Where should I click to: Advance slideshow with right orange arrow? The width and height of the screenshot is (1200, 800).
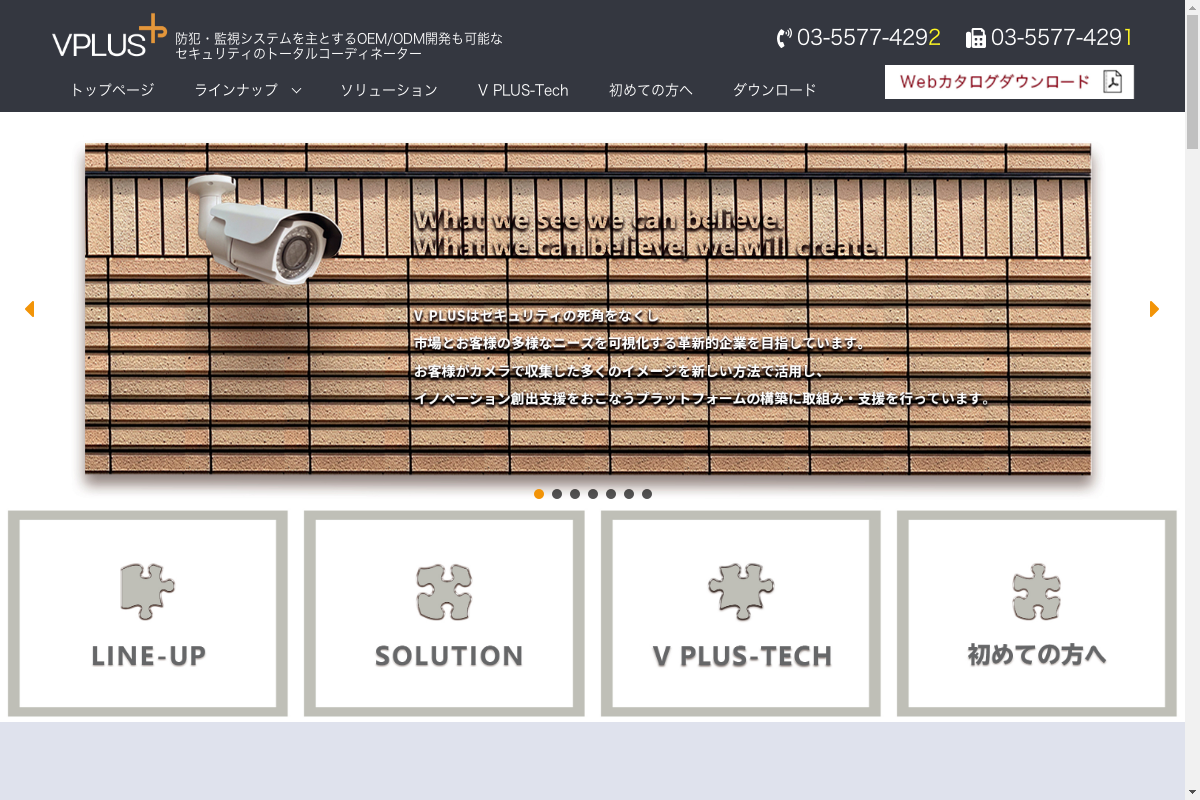coord(1154,309)
